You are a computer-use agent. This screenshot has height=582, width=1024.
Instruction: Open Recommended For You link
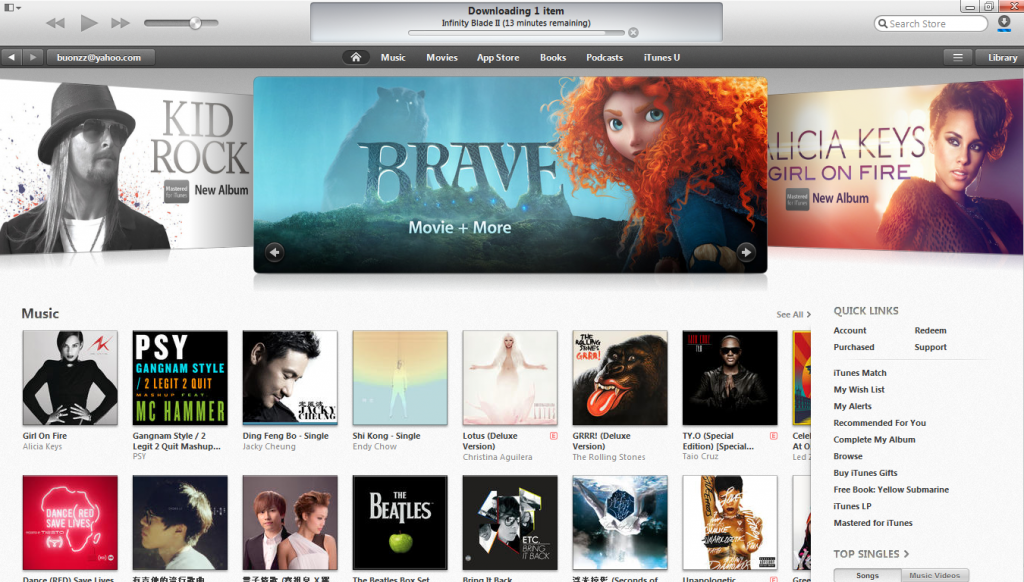[880, 423]
